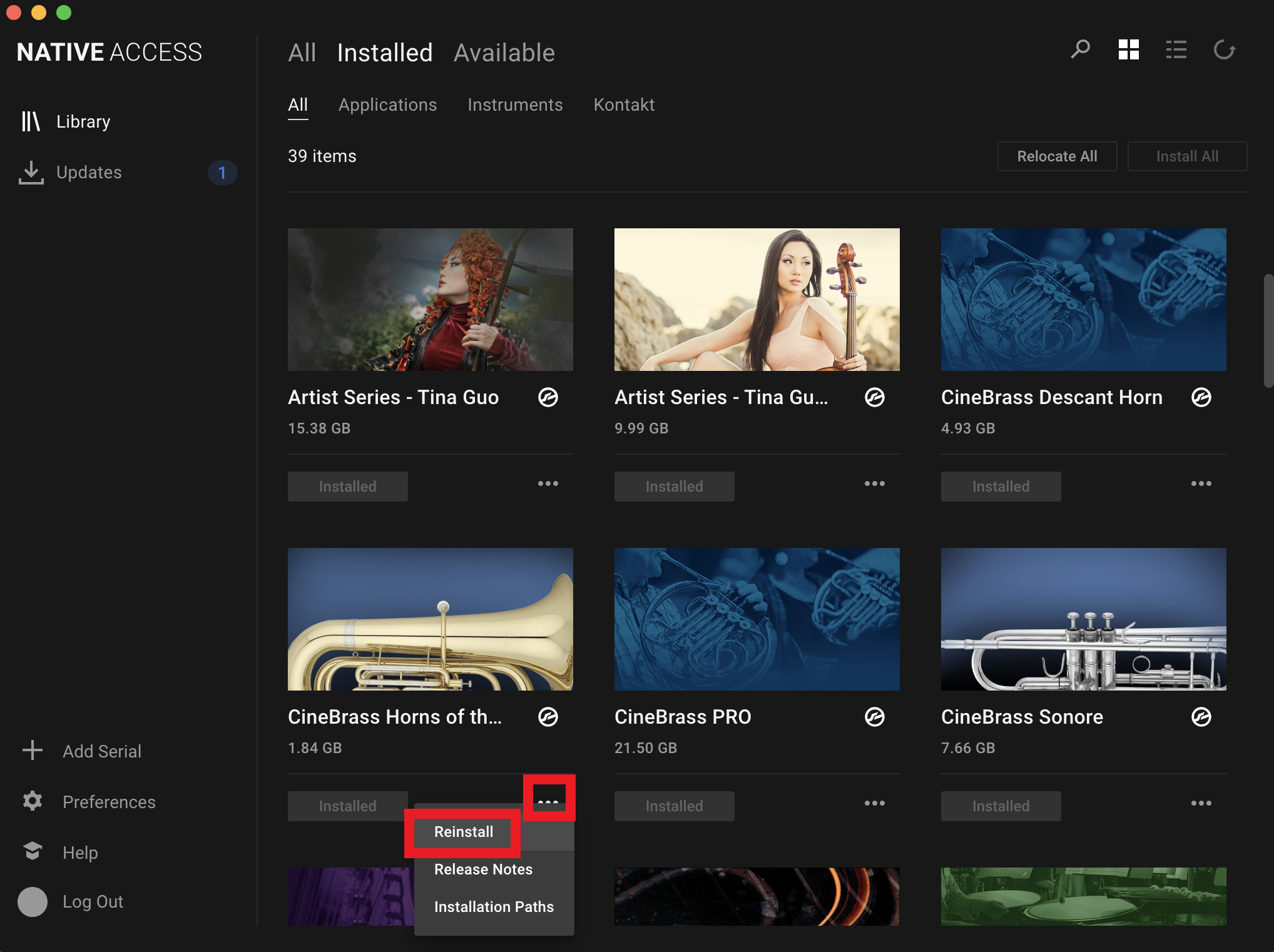This screenshot has width=1274, height=952.
Task: Click Artist Series Tina Guo erhu thumbnail
Action: point(431,300)
